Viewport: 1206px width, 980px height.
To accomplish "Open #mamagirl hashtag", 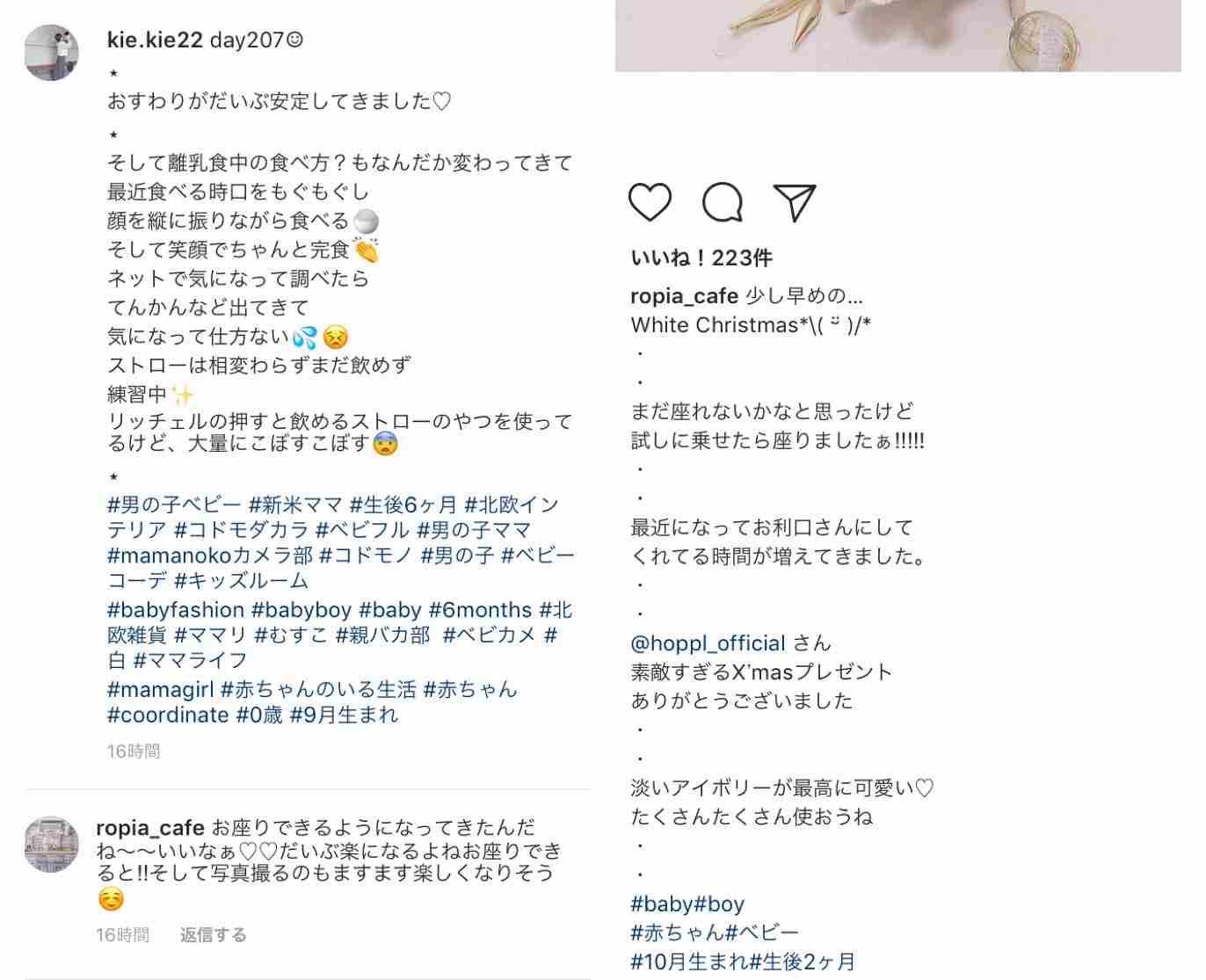I will [x=160, y=690].
